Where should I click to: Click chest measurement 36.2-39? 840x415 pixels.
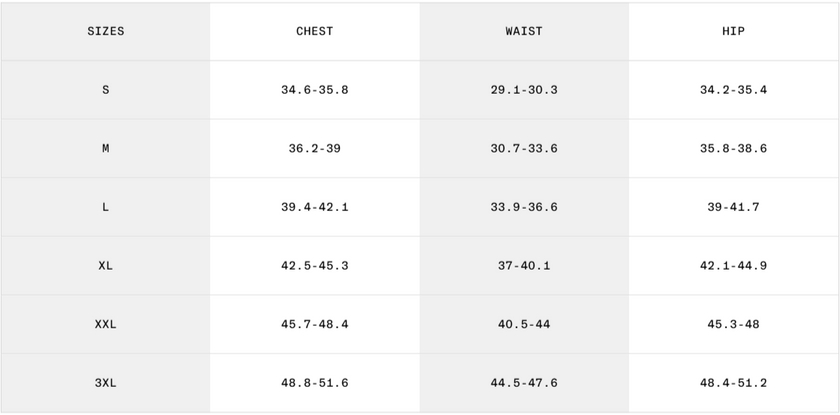pyautogui.click(x=314, y=149)
